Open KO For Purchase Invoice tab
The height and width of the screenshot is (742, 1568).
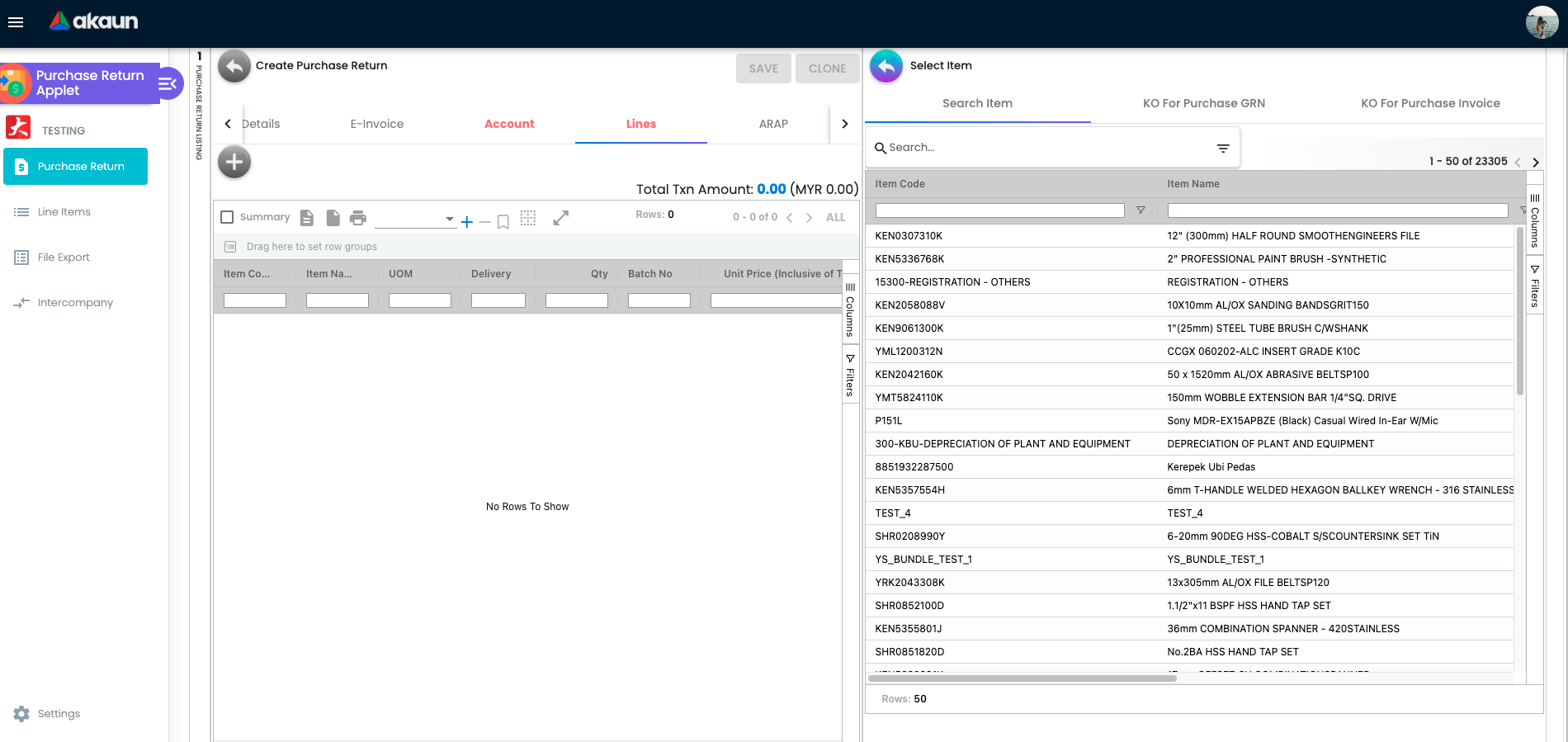[1430, 103]
